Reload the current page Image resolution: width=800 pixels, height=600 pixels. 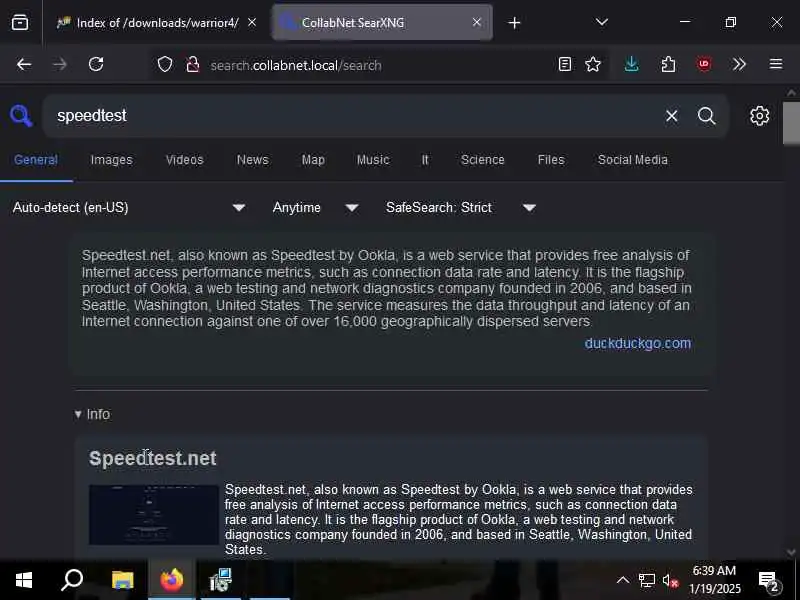(x=96, y=64)
